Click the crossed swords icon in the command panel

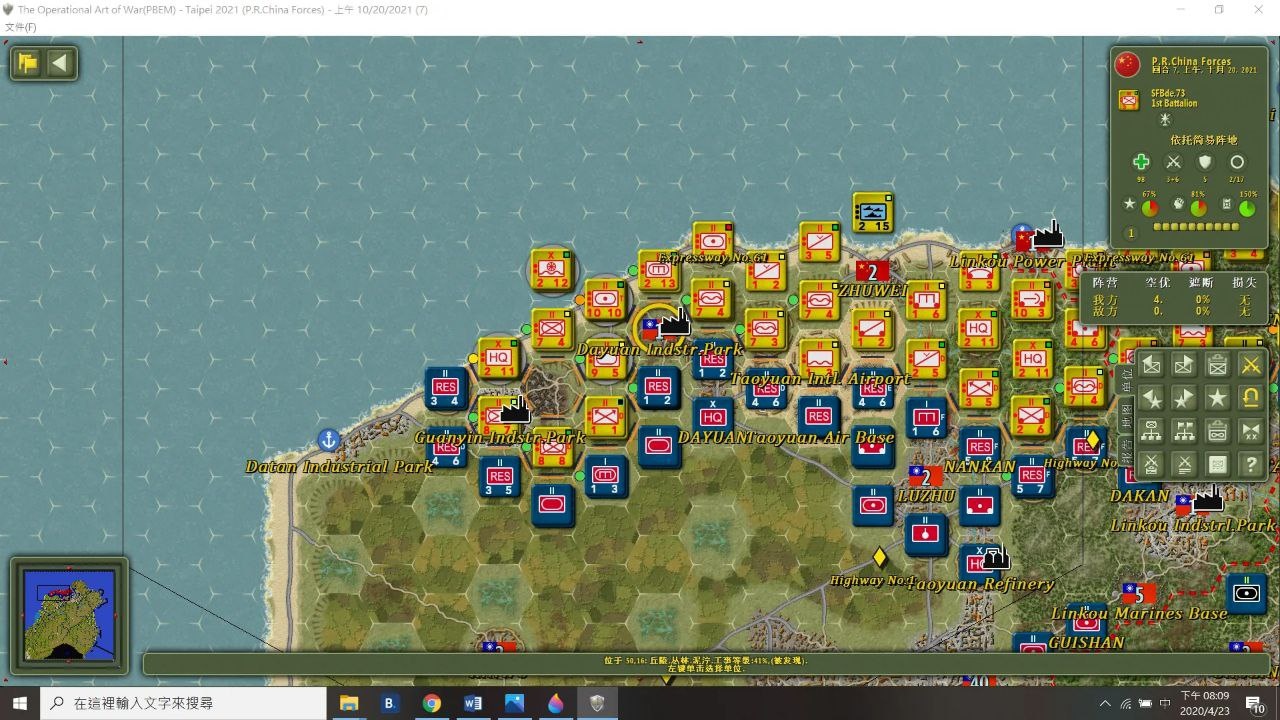(1250, 365)
